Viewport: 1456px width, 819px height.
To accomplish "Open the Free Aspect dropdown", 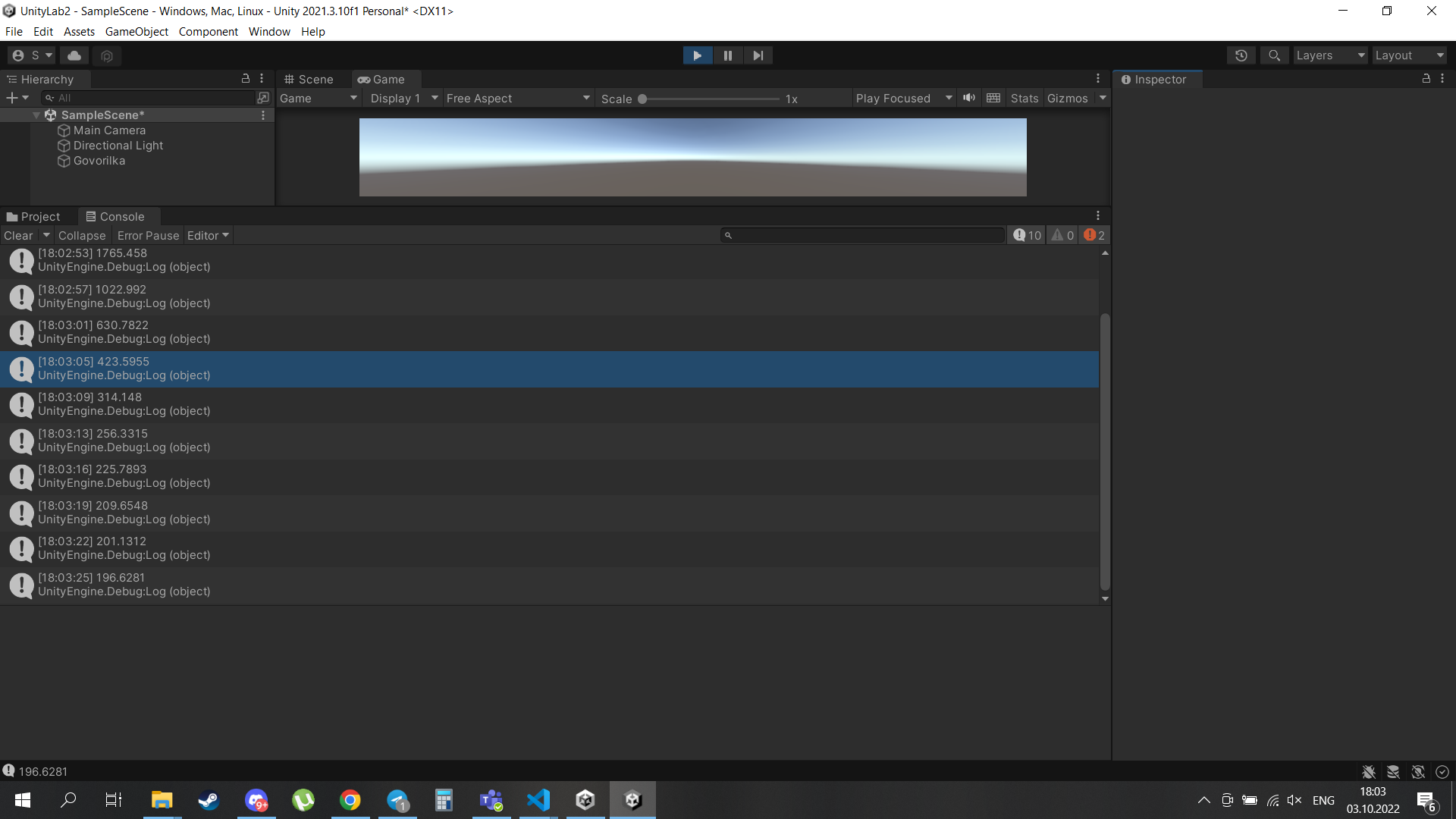I will coord(517,99).
